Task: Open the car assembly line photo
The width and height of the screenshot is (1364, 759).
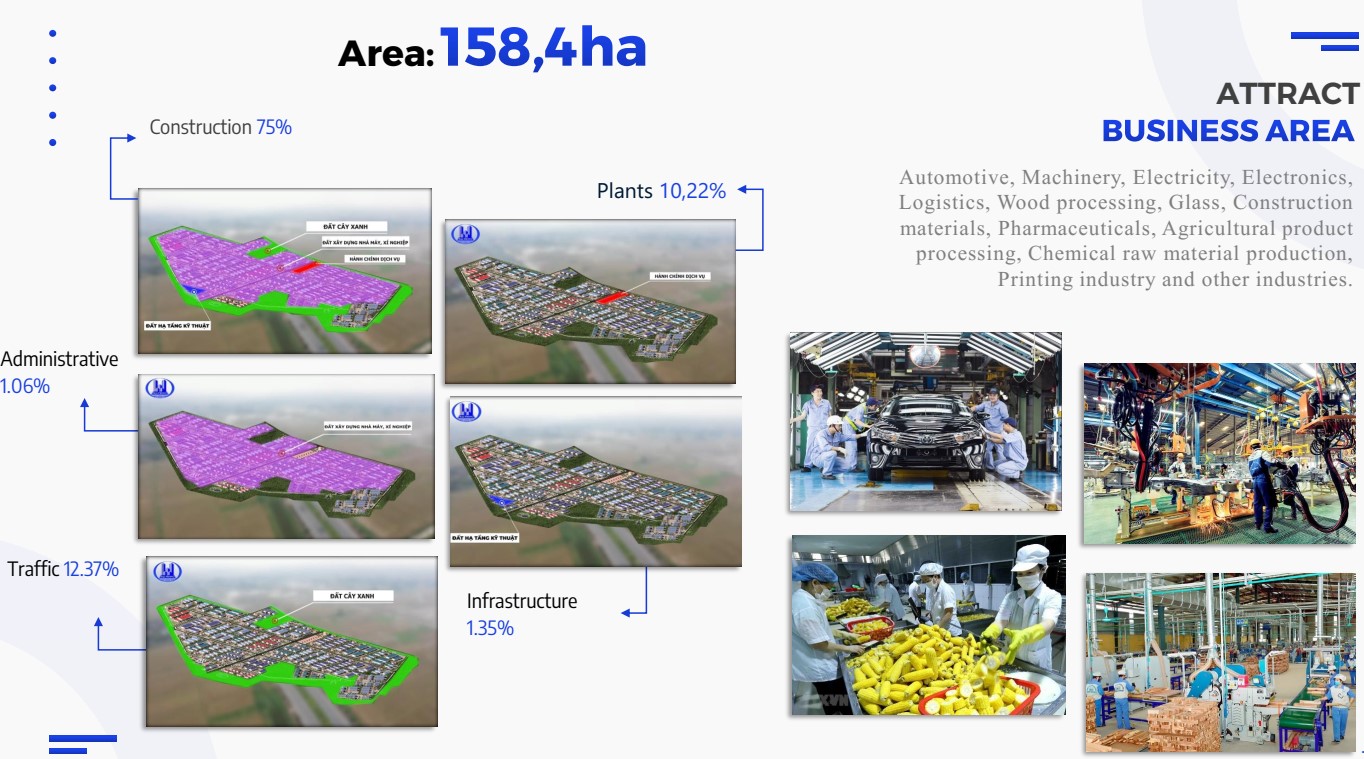Action: tap(925, 421)
